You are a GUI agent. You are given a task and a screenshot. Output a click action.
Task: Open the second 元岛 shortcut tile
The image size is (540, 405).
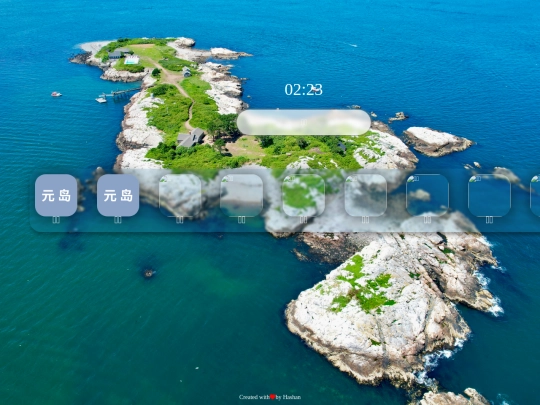(118, 195)
